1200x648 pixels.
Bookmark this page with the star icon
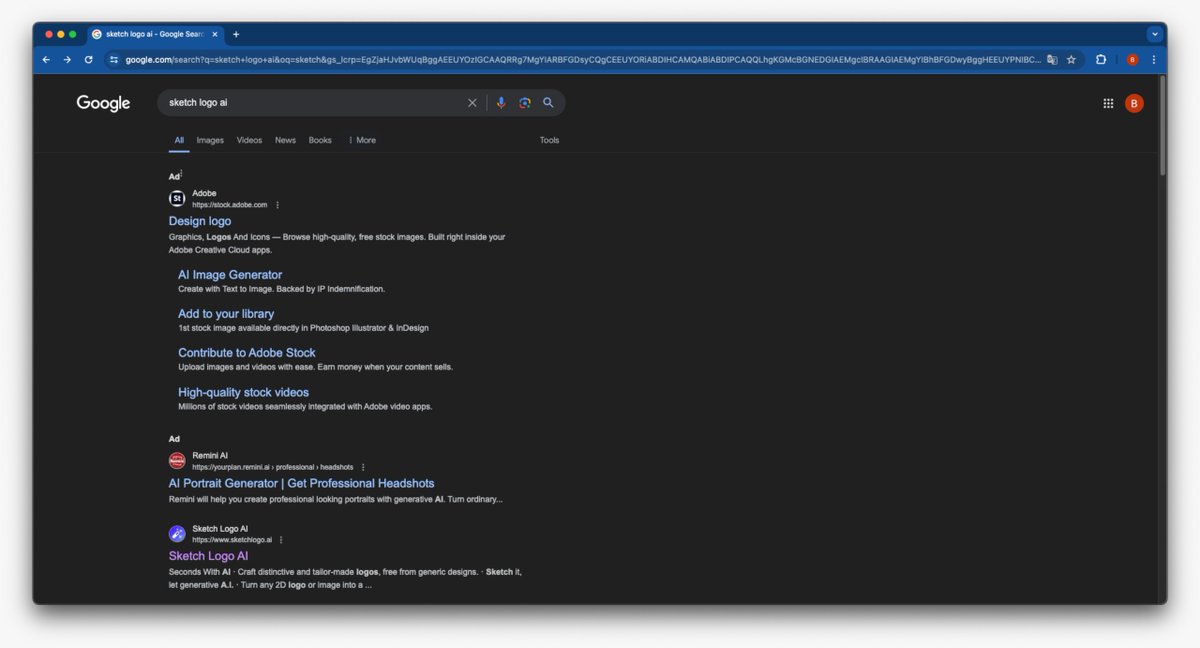(1071, 60)
